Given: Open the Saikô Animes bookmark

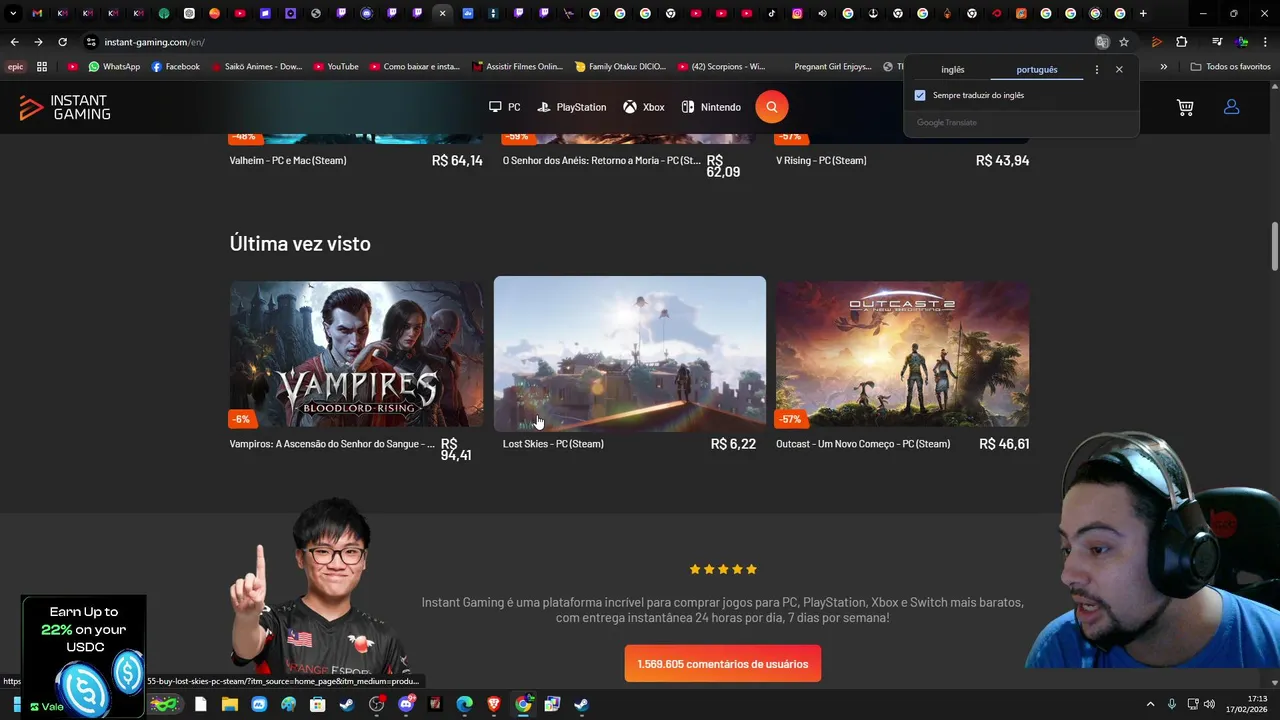Looking at the screenshot, I should [x=256, y=67].
